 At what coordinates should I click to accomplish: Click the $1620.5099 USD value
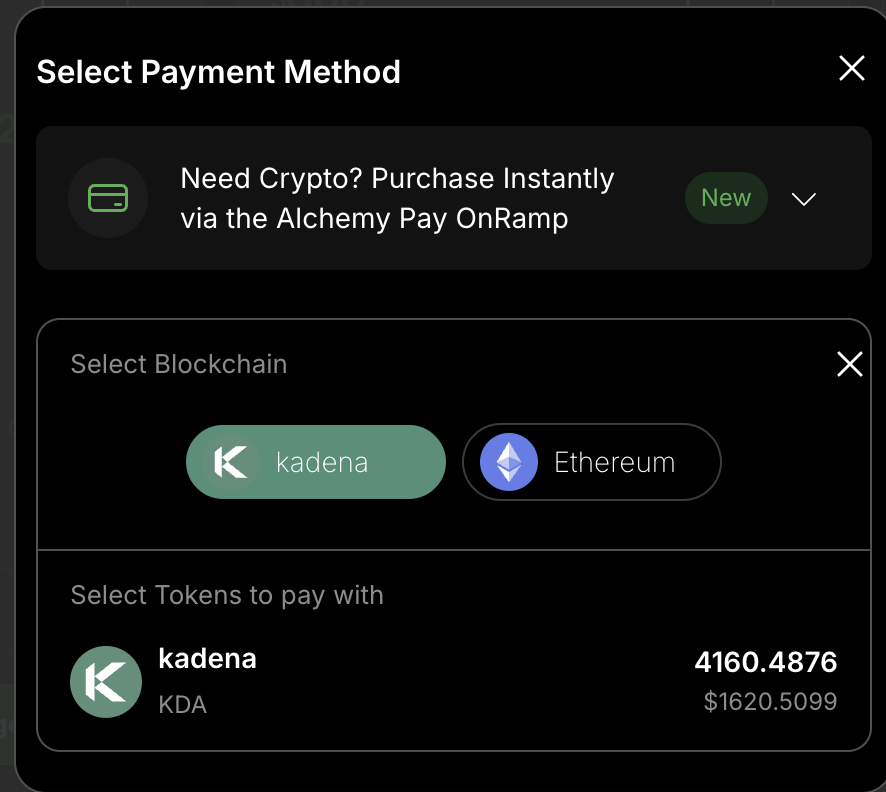pyautogui.click(x=770, y=702)
